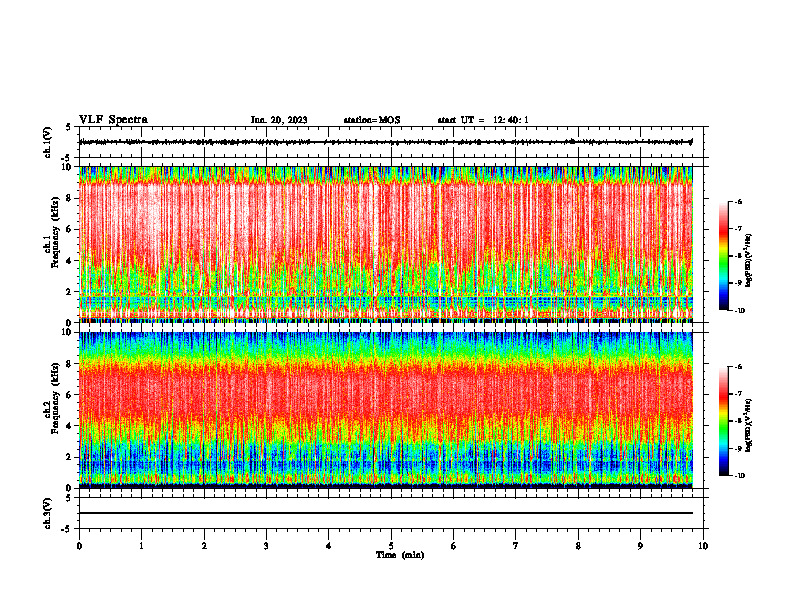
Task: Click the "VLF Spectra" title text
Action: click(113, 120)
